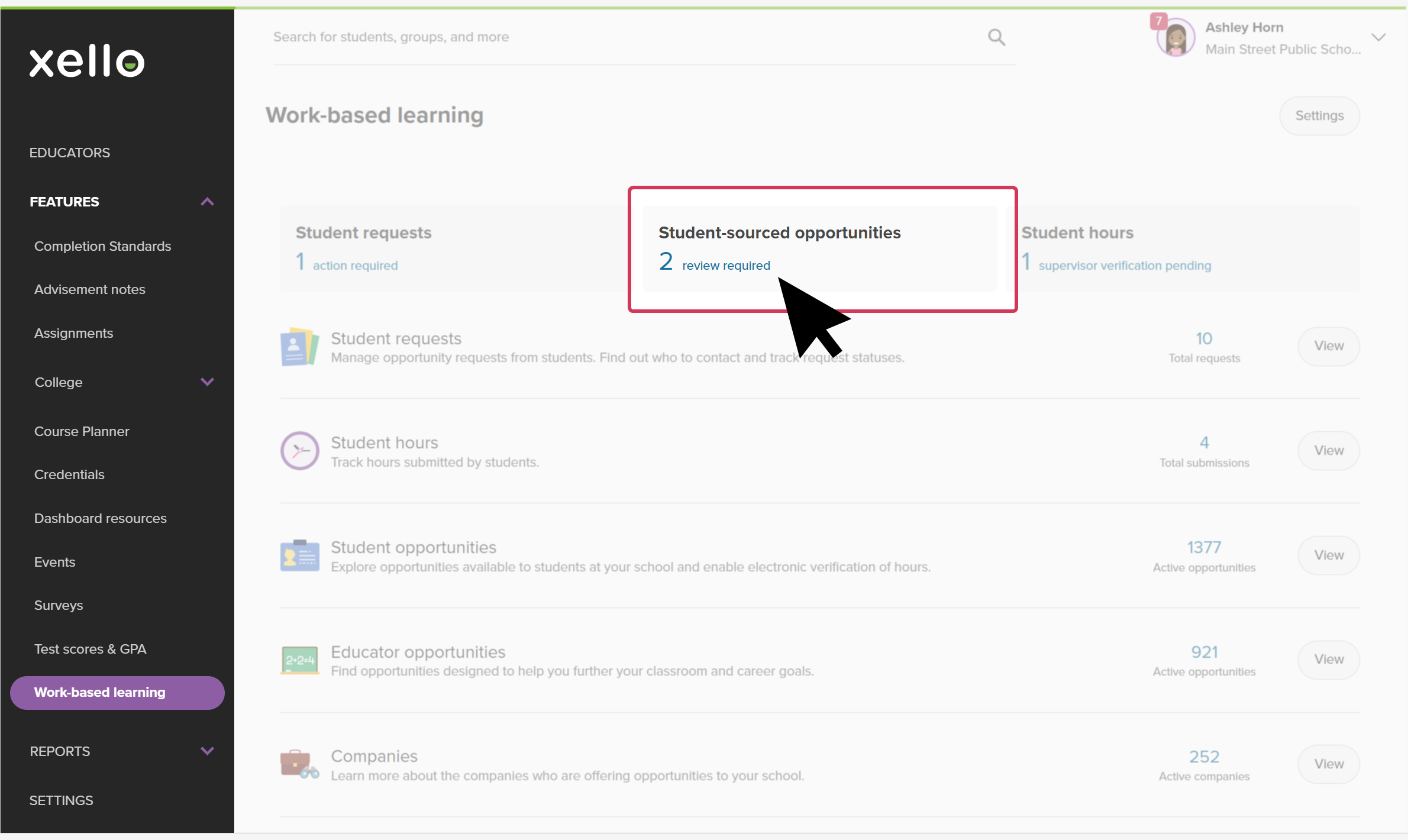Click Ashley Horn's profile avatar
The height and width of the screenshot is (840, 1408).
1175,38
